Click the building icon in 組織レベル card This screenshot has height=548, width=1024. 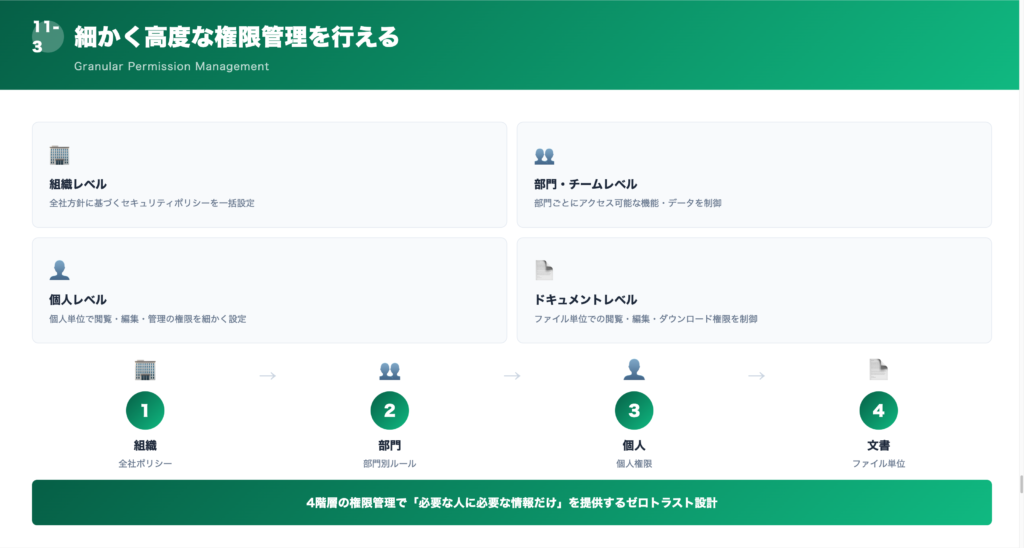click(59, 155)
